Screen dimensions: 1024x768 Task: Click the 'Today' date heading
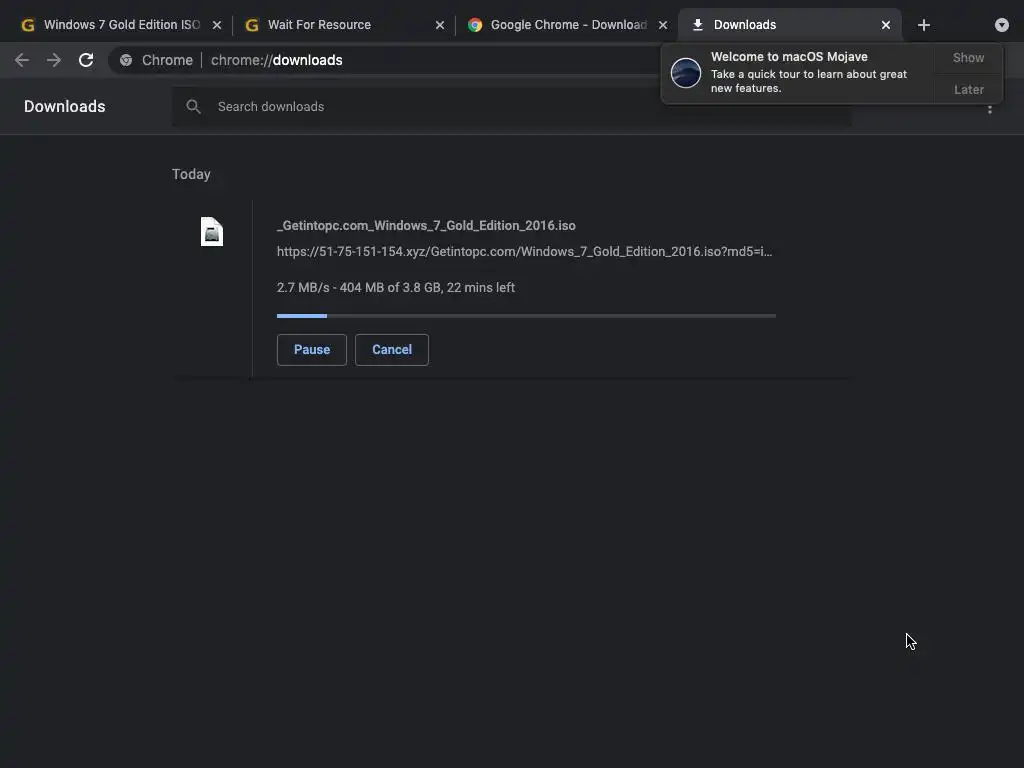(x=191, y=174)
